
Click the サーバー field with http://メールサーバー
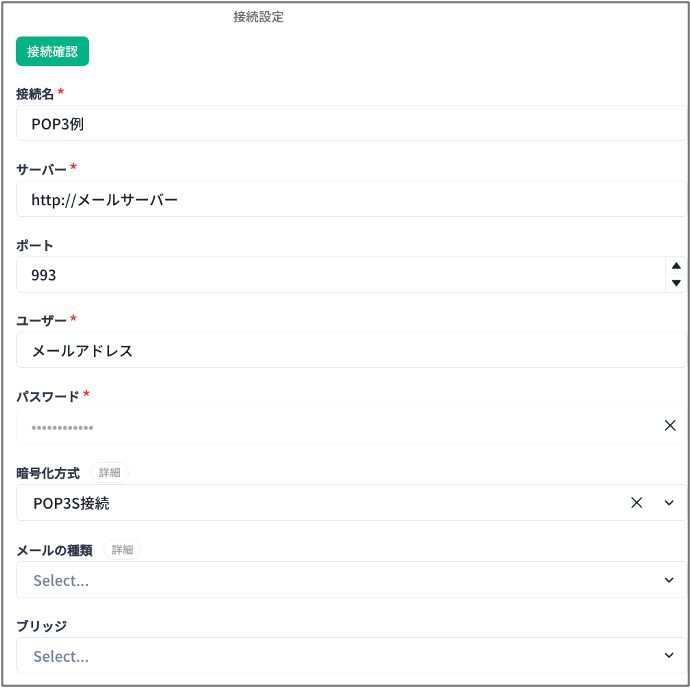click(x=340, y=199)
